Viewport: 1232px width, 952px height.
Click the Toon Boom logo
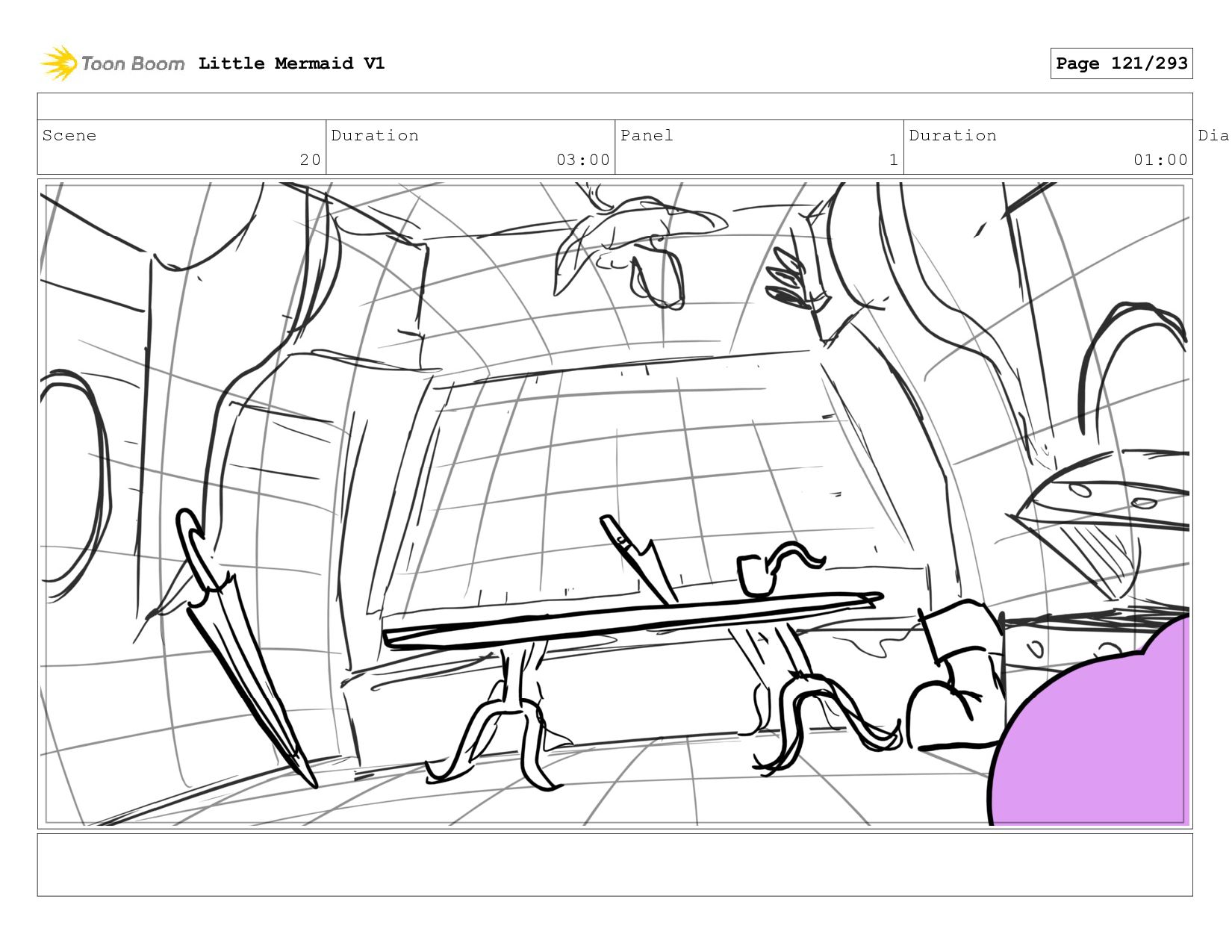(112, 63)
